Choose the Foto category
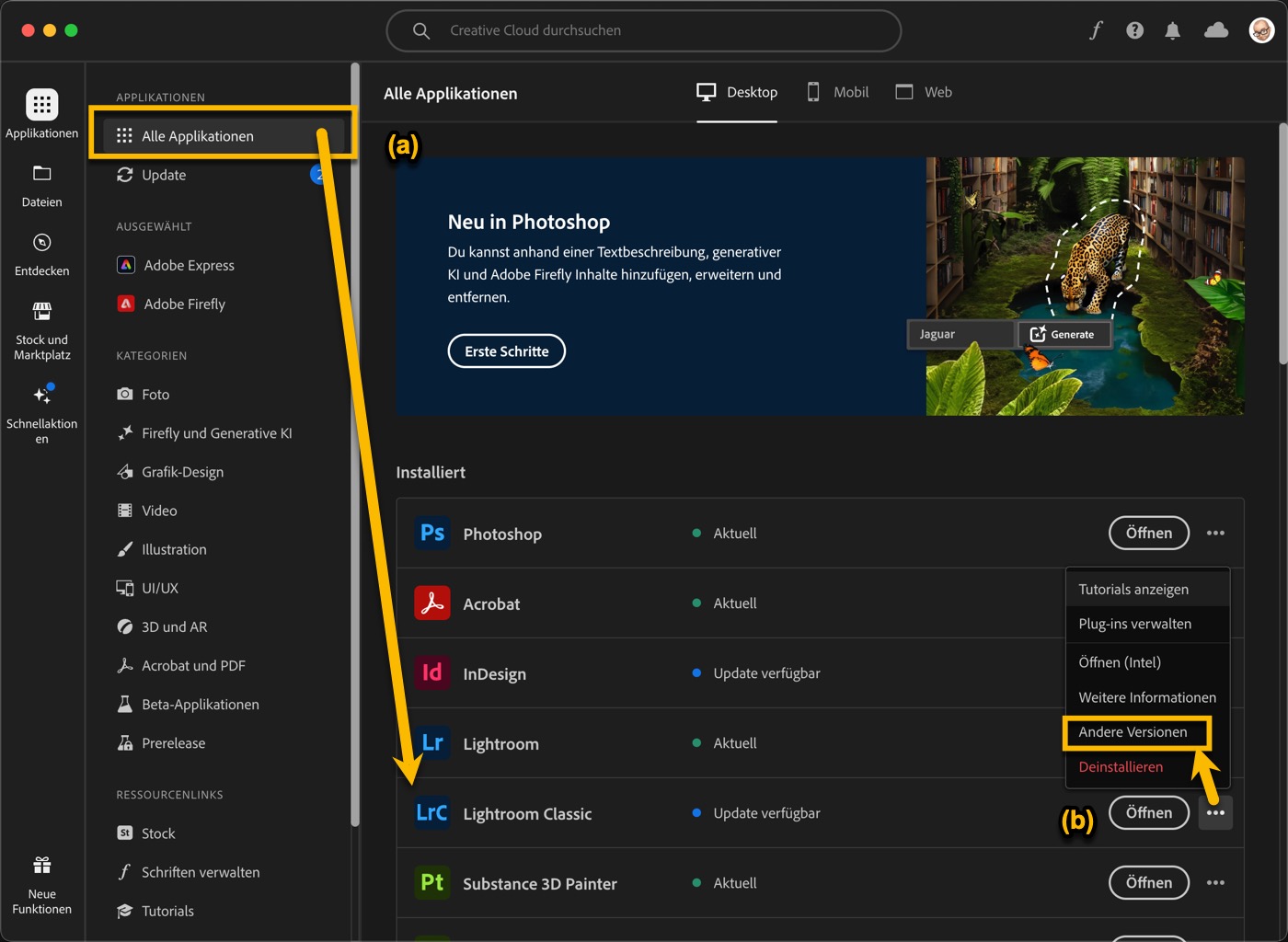Image resolution: width=1288 pixels, height=942 pixels. tap(144, 394)
